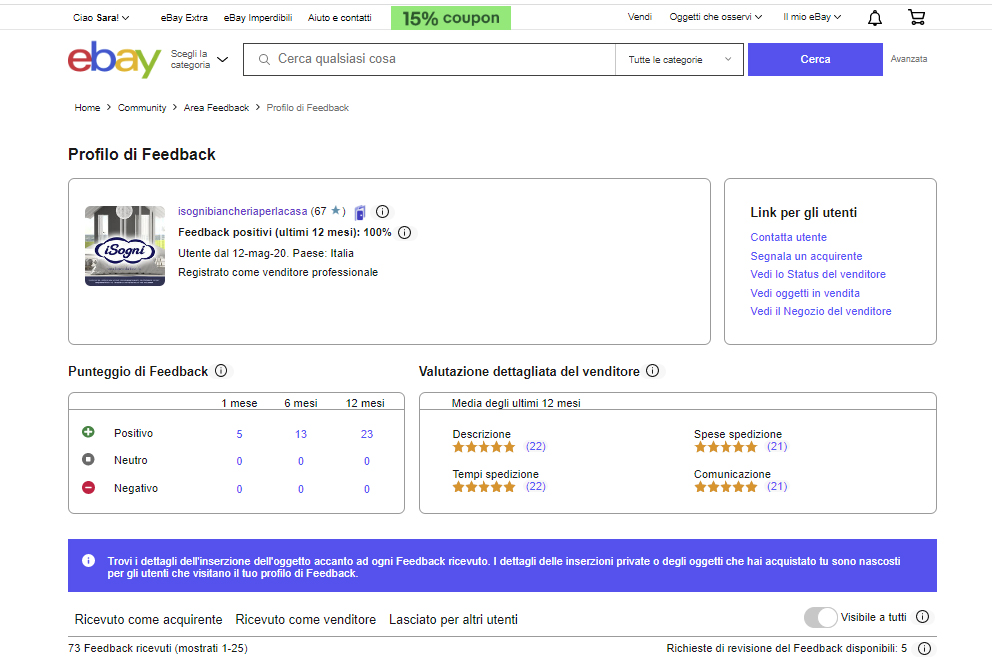Click the info icon beside Visibile a tutti
The height and width of the screenshot is (670, 992).
point(922,617)
